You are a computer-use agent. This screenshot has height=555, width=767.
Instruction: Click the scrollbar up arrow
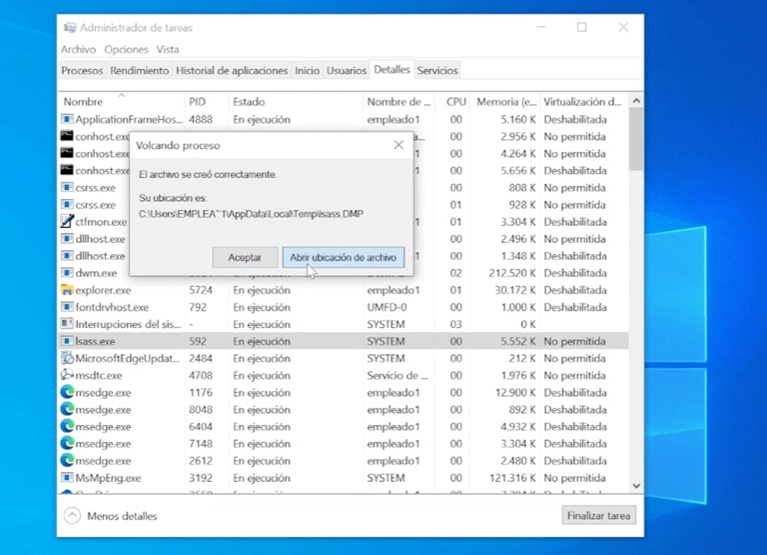click(x=636, y=101)
